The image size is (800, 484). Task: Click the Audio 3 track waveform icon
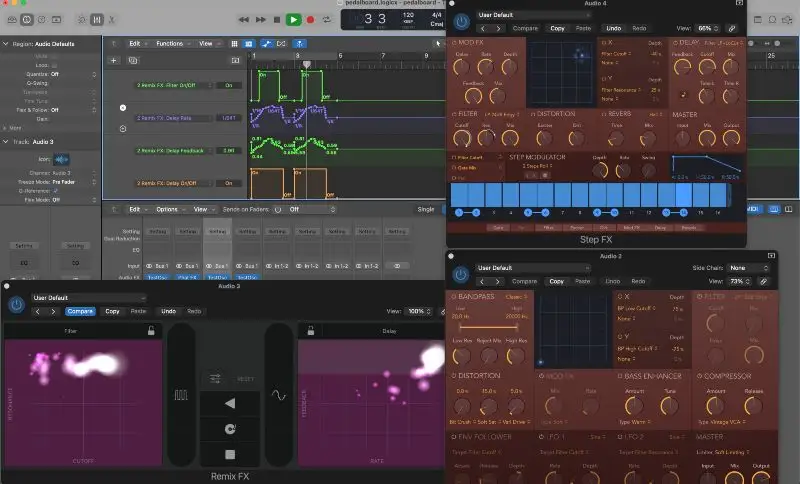pos(62,160)
